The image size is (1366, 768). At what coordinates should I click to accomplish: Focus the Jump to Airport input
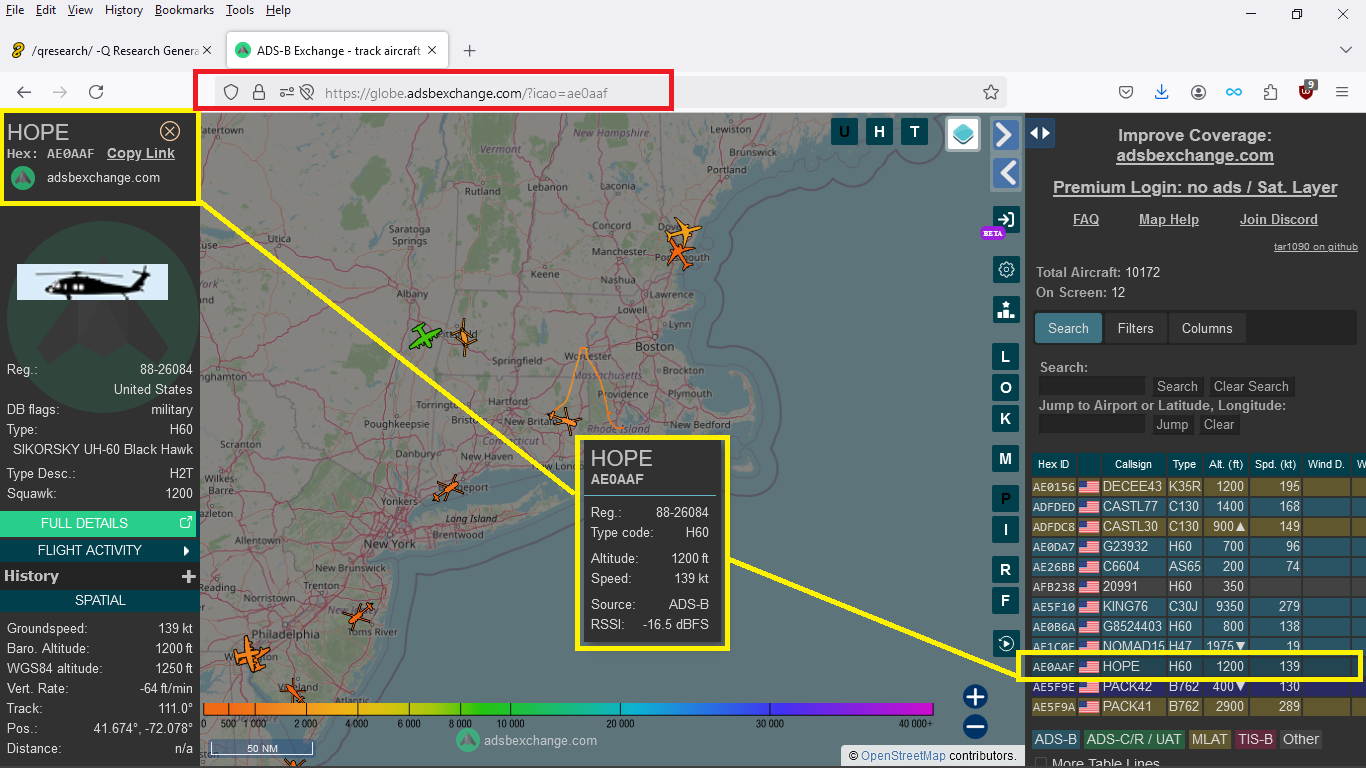coord(1092,424)
